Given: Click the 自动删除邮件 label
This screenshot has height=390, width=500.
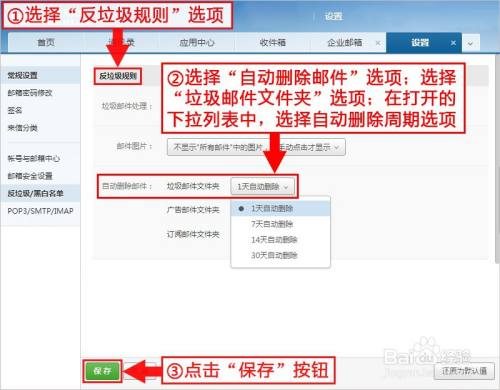Looking at the screenshot, I should click(127, 186).
